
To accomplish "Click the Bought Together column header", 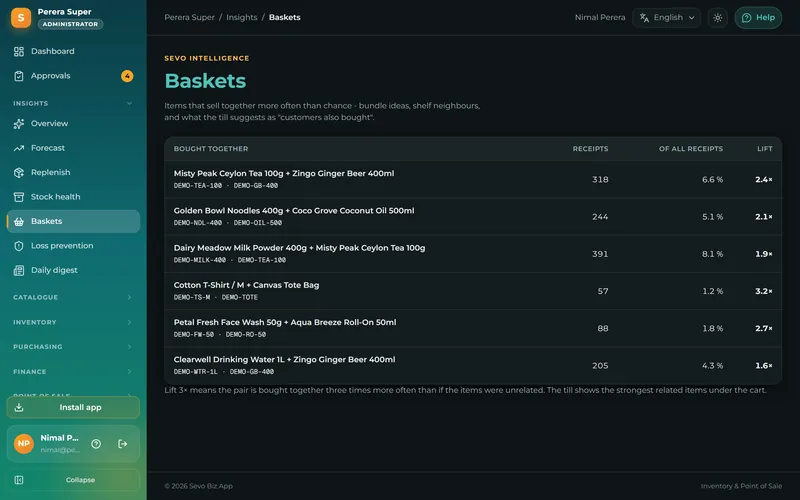I will click(211, 149).
